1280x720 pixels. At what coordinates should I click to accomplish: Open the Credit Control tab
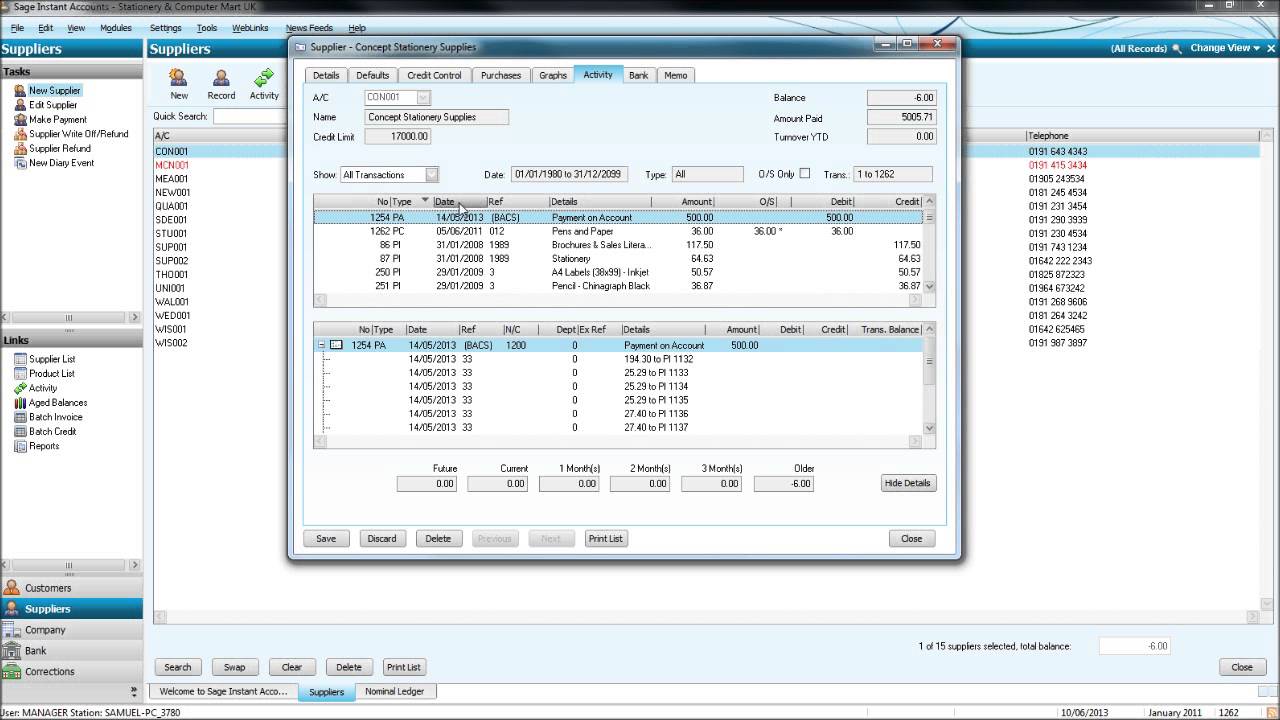434,75
